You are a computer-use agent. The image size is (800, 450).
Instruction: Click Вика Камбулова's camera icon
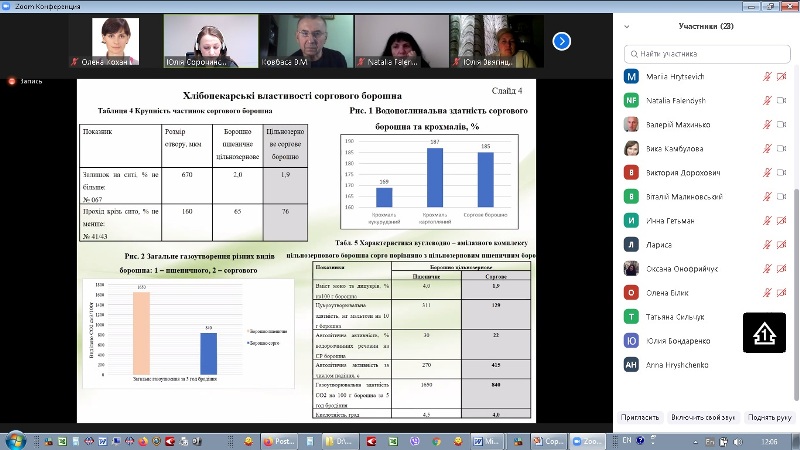[x=781, y=148]
